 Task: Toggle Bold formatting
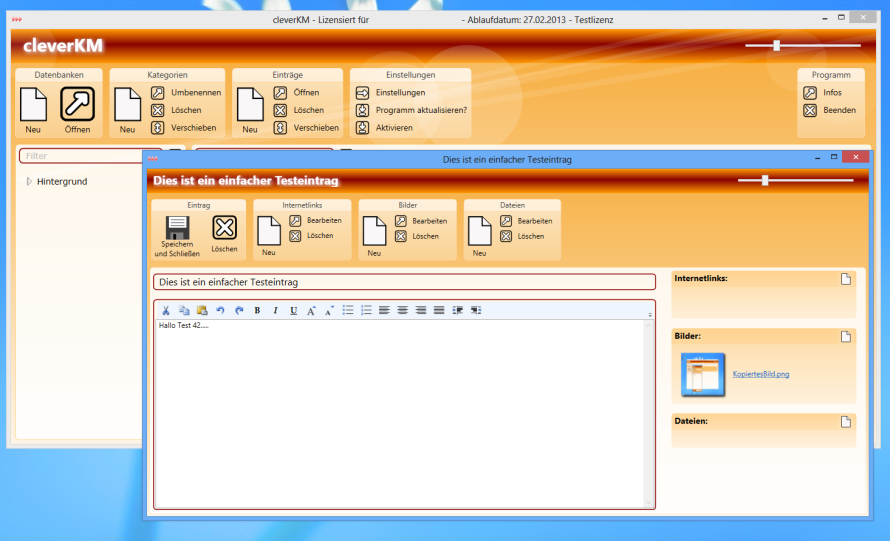(257, 310)
